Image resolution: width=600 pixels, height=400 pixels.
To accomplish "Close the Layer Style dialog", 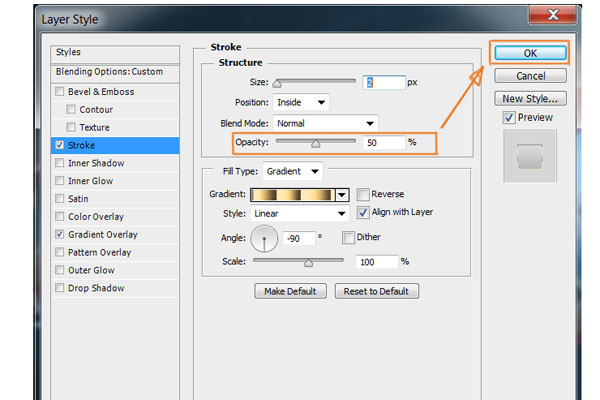I will (553, 15).
